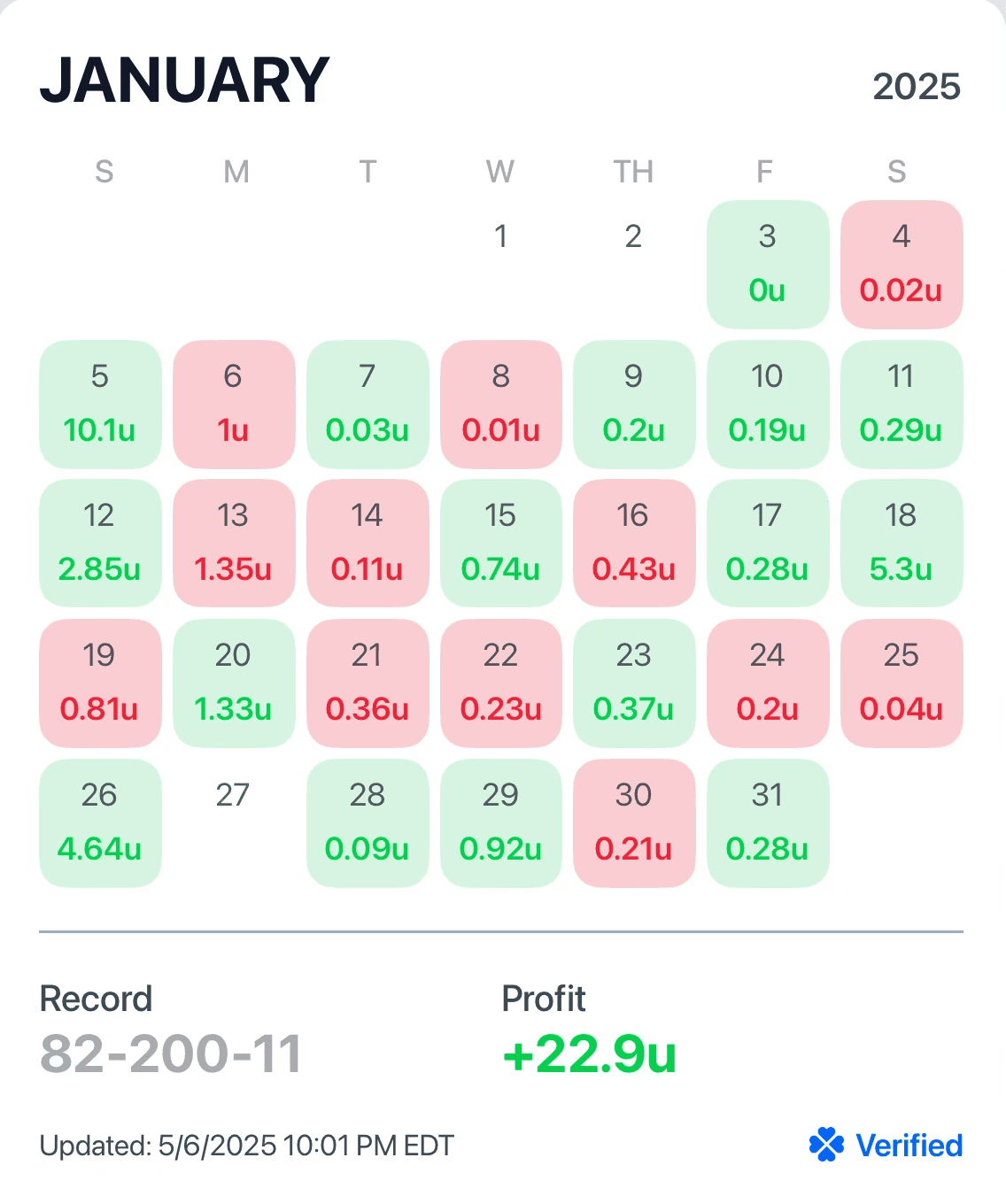Select January 18 cell with 5.3u
The width and height of the screenshot is (1006, 1204).
coord(902,544)
